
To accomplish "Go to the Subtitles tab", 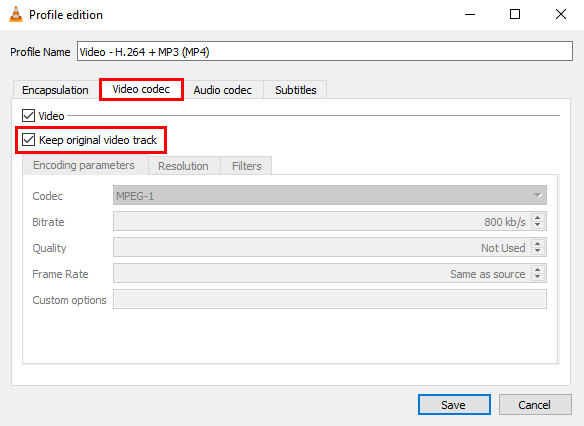I will point(296,90).
